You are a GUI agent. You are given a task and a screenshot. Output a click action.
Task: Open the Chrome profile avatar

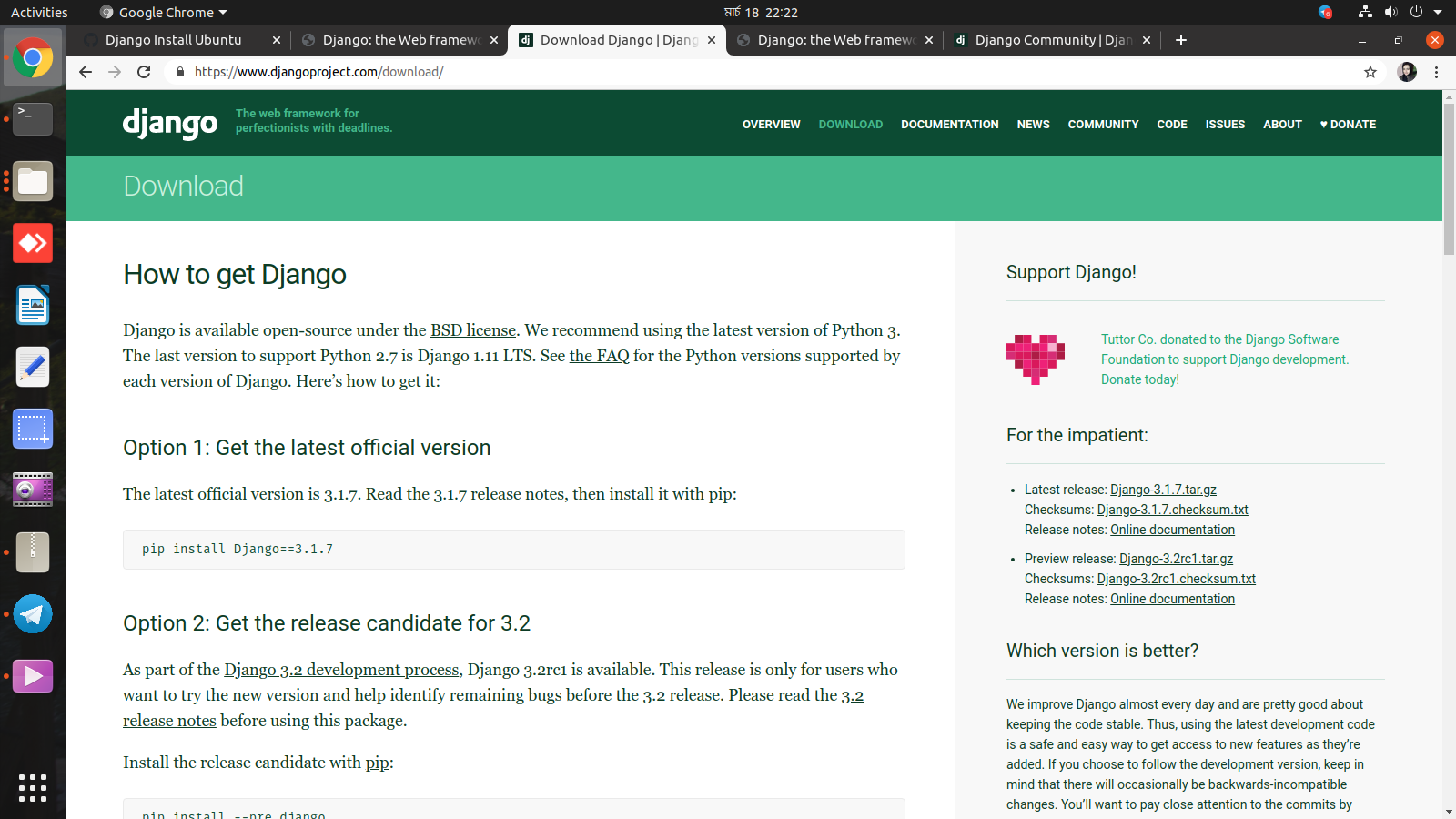click(1407, 72)
